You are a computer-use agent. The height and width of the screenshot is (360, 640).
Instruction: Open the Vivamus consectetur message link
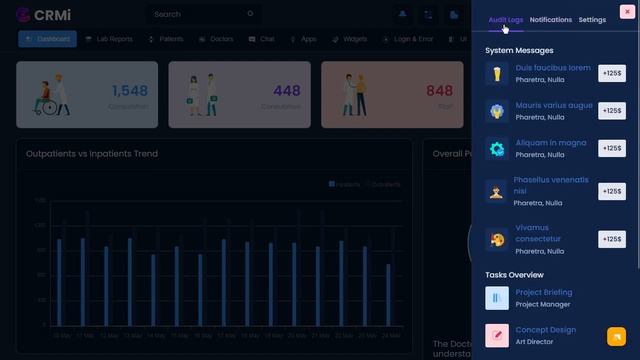538,233
